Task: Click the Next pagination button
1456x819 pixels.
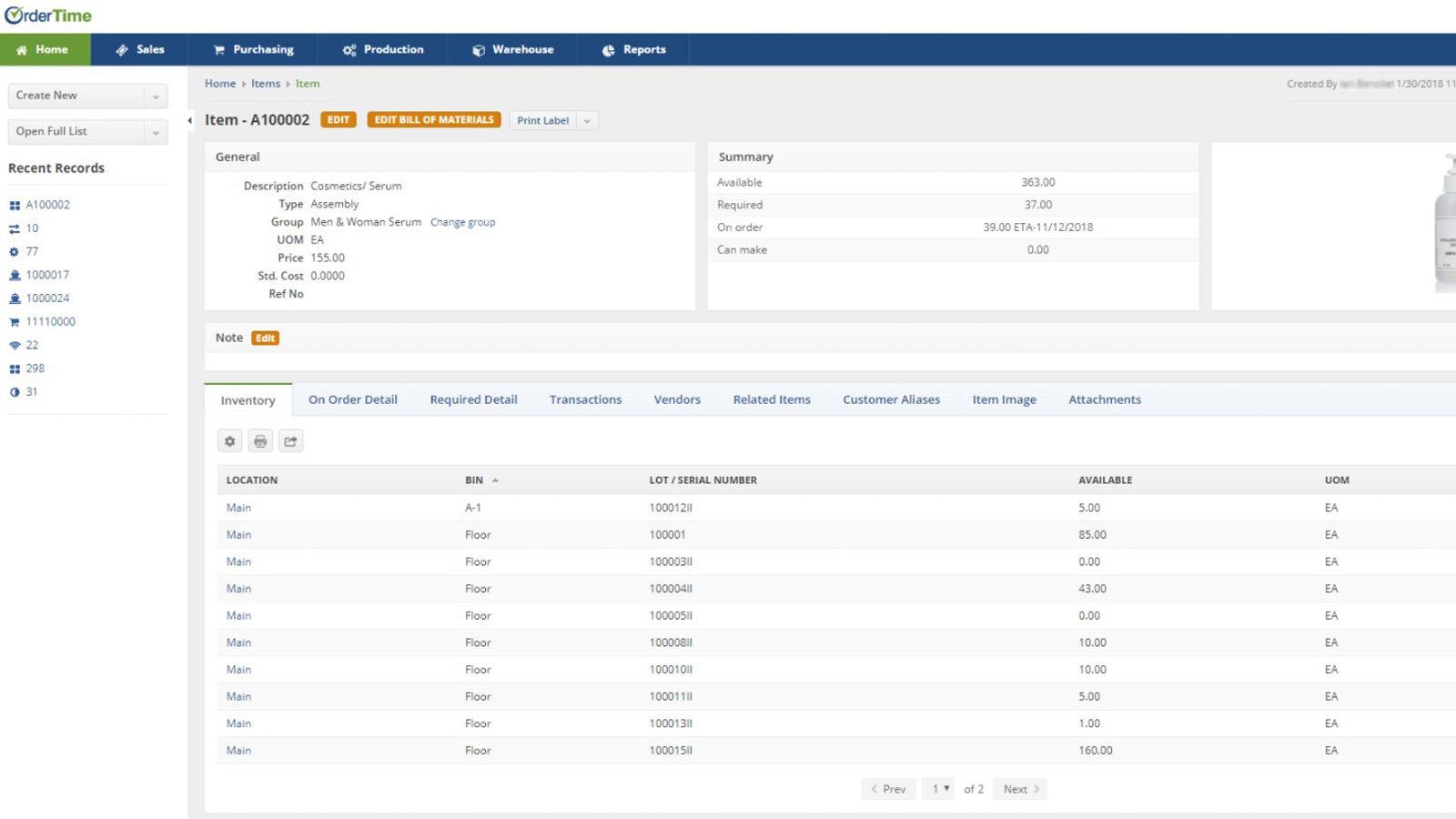Action: tap(1018, 789)
